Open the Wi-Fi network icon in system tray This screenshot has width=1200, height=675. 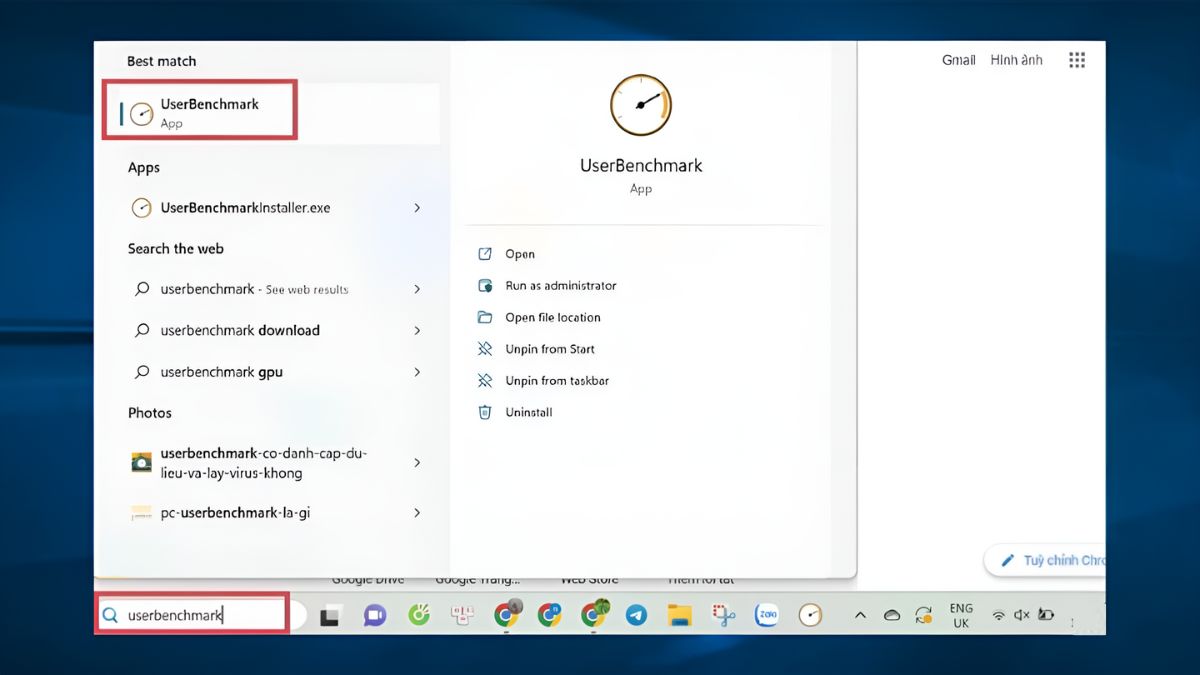pyautogui.click(x=998, y=615)
